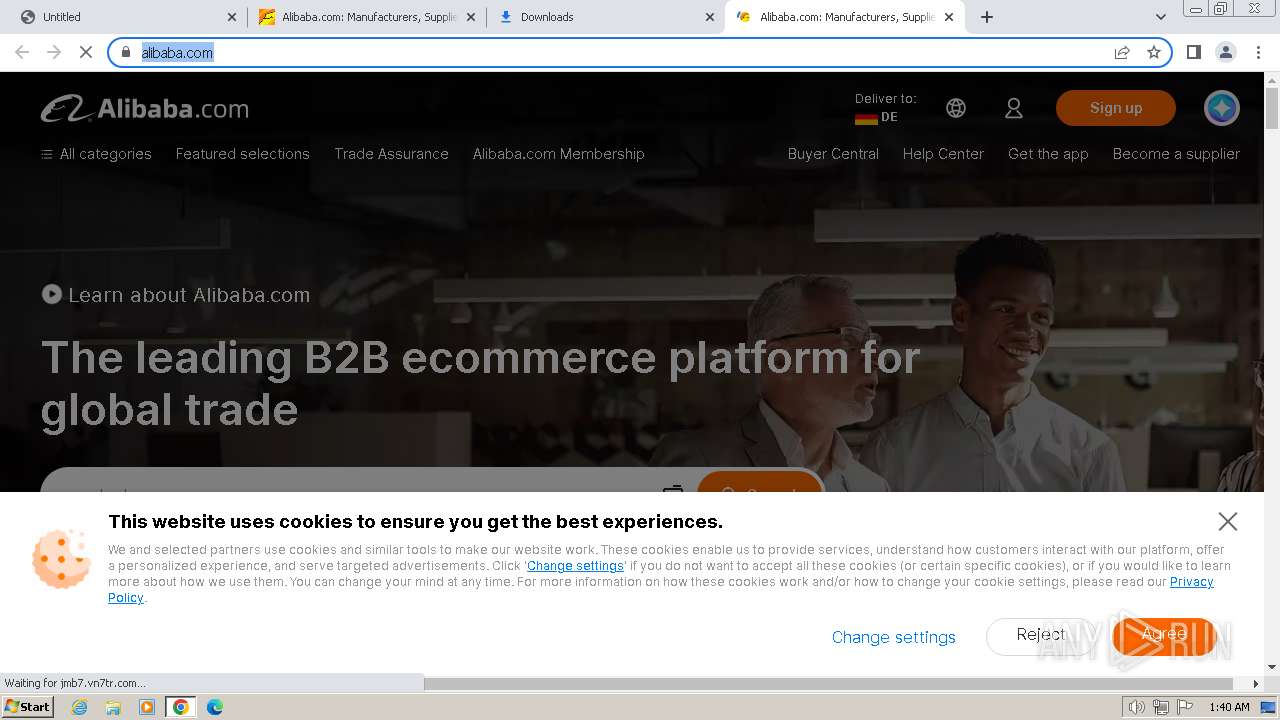Switch to the Downloads tab
The image size is (1280, 720).
click(605, 17)
